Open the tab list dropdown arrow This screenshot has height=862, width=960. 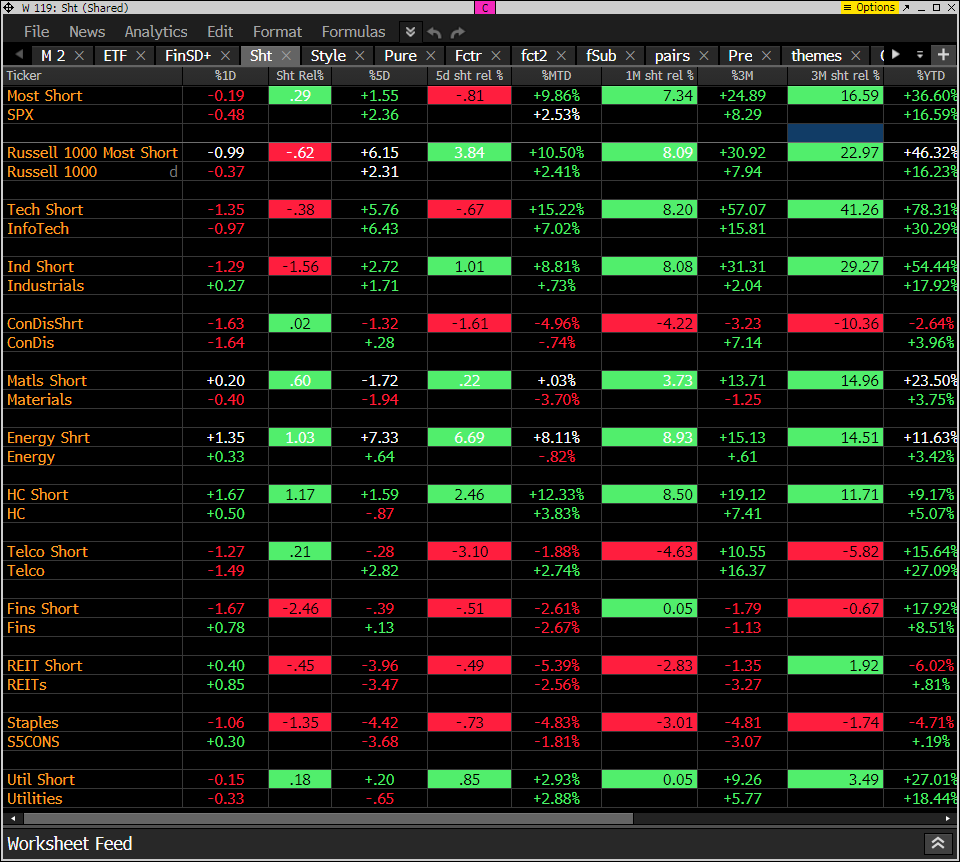coord(919,55)
